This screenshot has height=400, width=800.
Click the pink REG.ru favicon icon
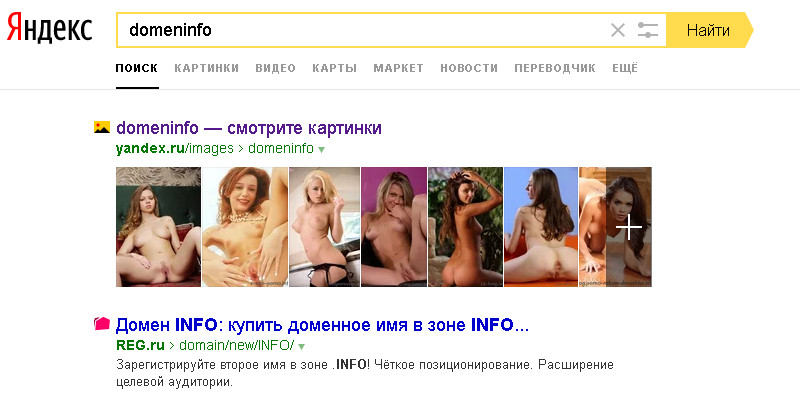[x=102, y=324]
